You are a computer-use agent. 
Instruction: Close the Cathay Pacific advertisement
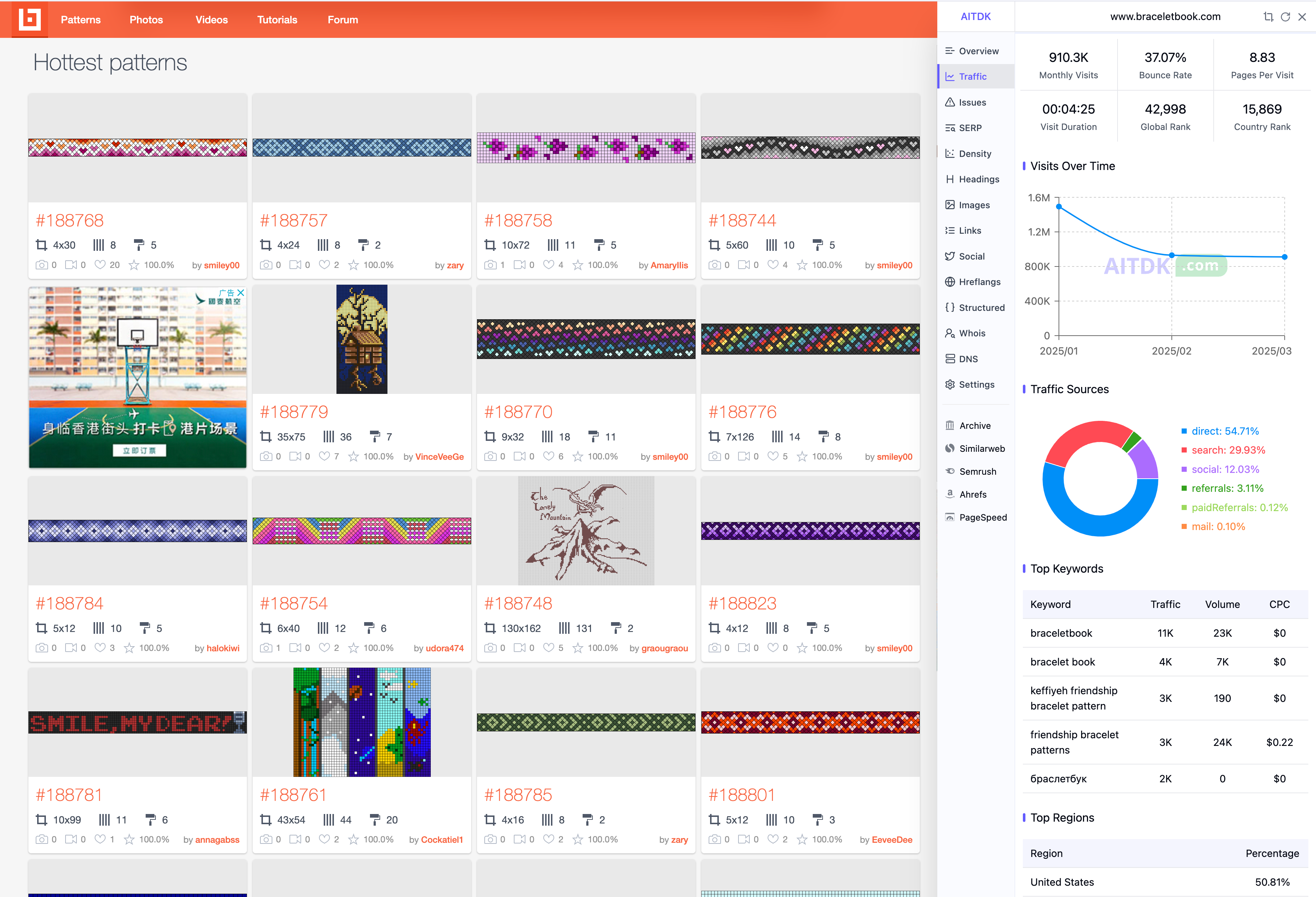[x=241, y=293]
